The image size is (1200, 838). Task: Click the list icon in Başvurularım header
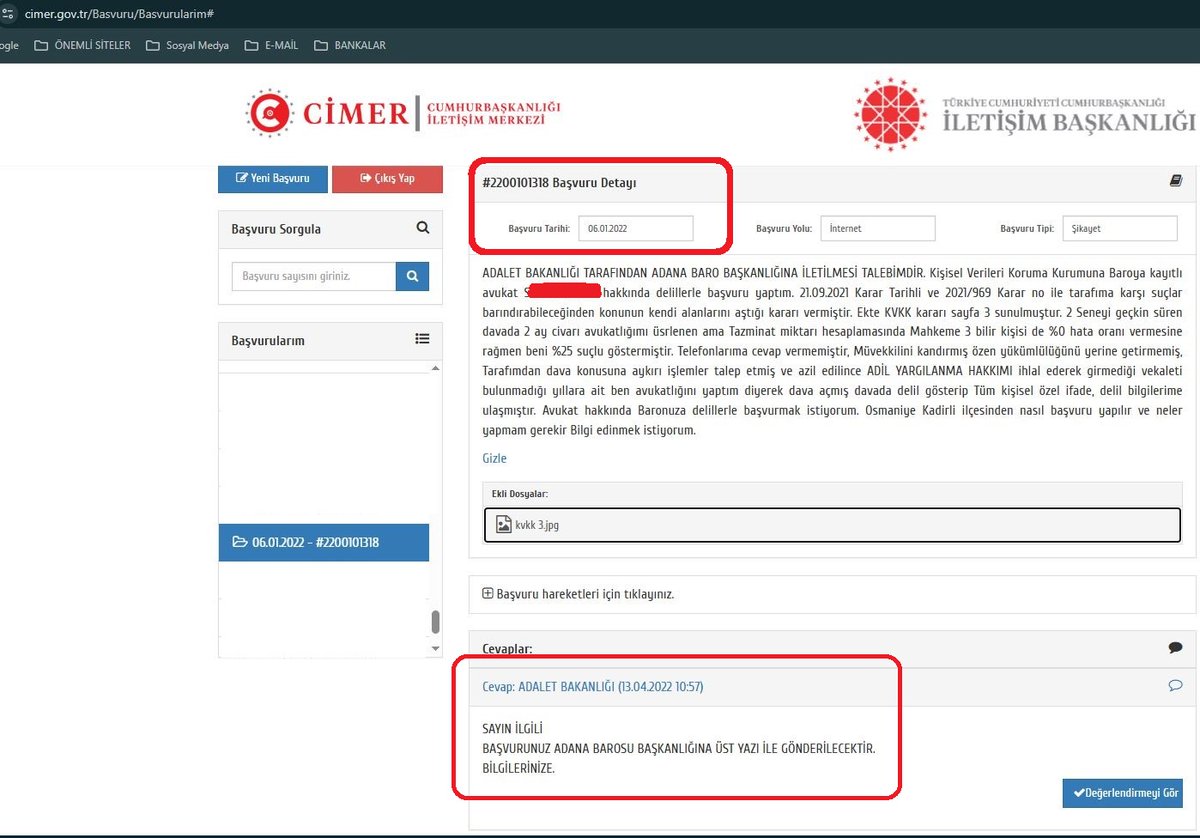[x=422, y=339]
